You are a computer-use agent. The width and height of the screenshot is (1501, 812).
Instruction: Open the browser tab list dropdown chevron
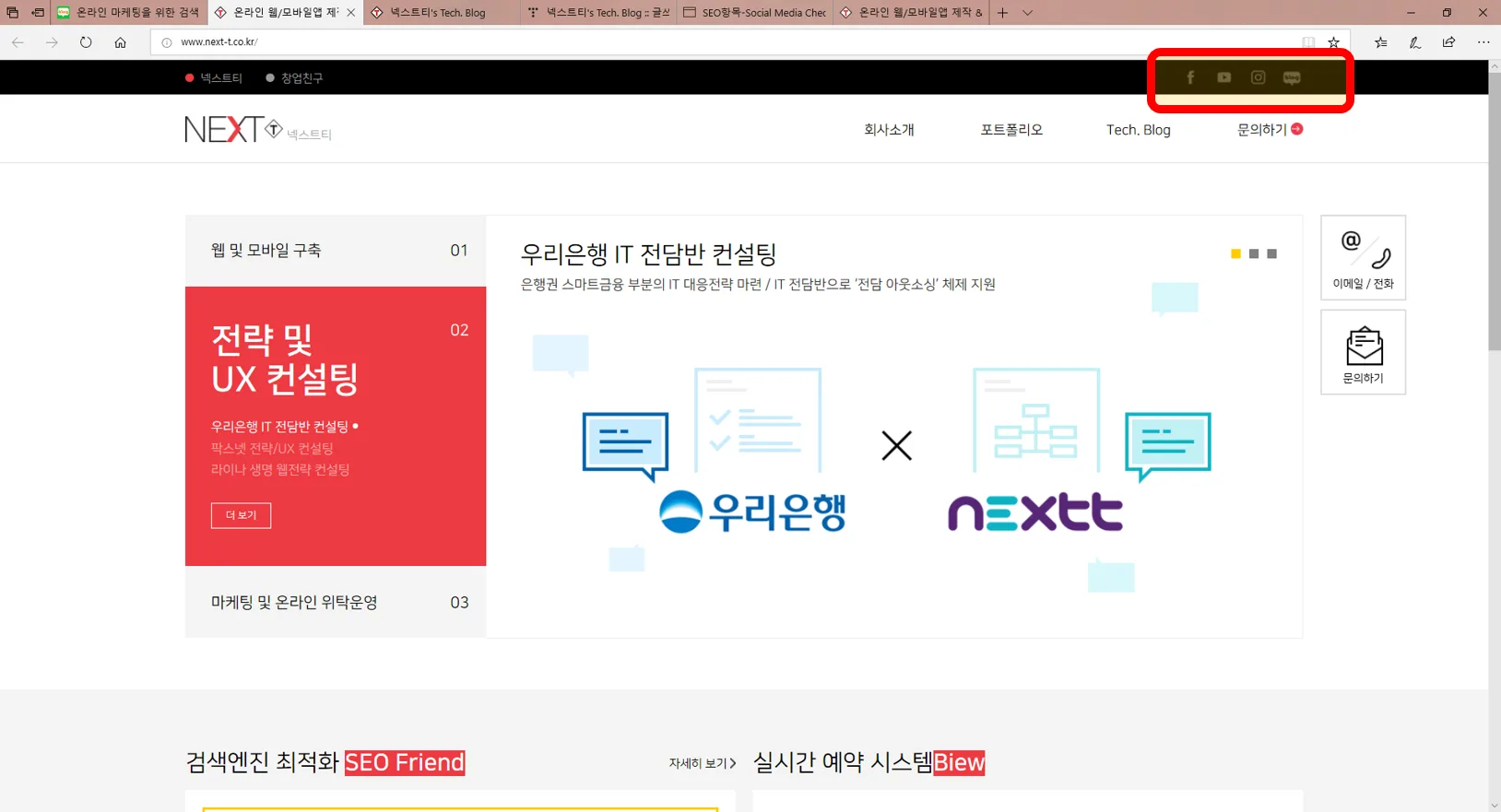[x=1027, y=13]
